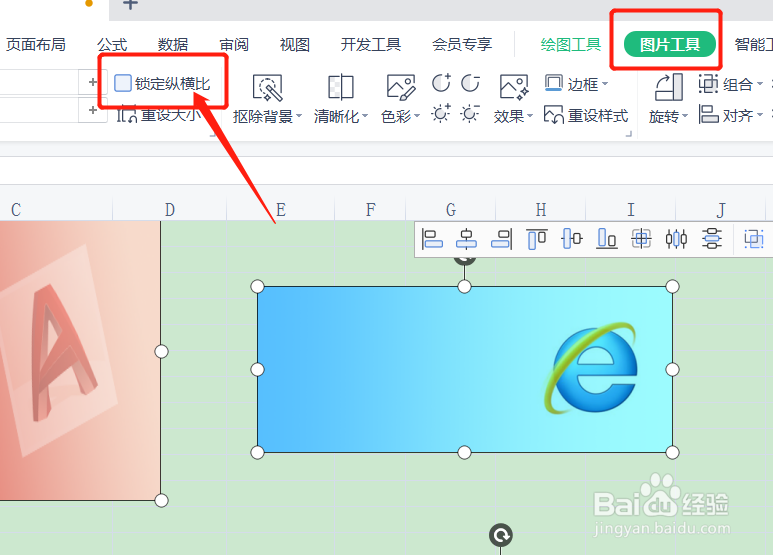Viewport: 773px width, 555px height.
Task: Select column header D
Action: 170,210
